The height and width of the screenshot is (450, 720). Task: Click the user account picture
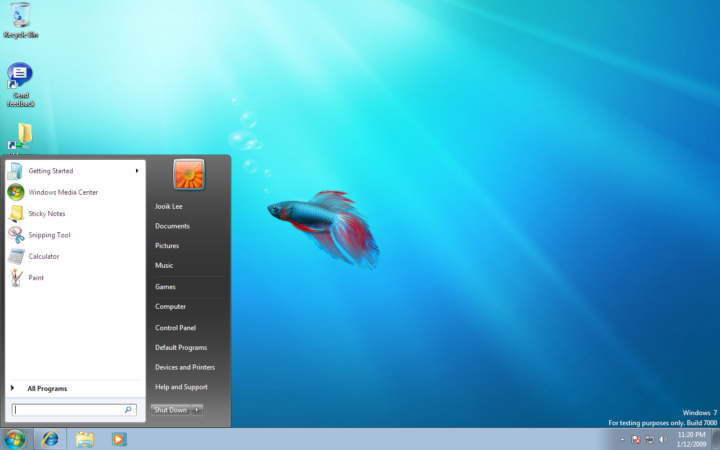[x=189, y=174]
